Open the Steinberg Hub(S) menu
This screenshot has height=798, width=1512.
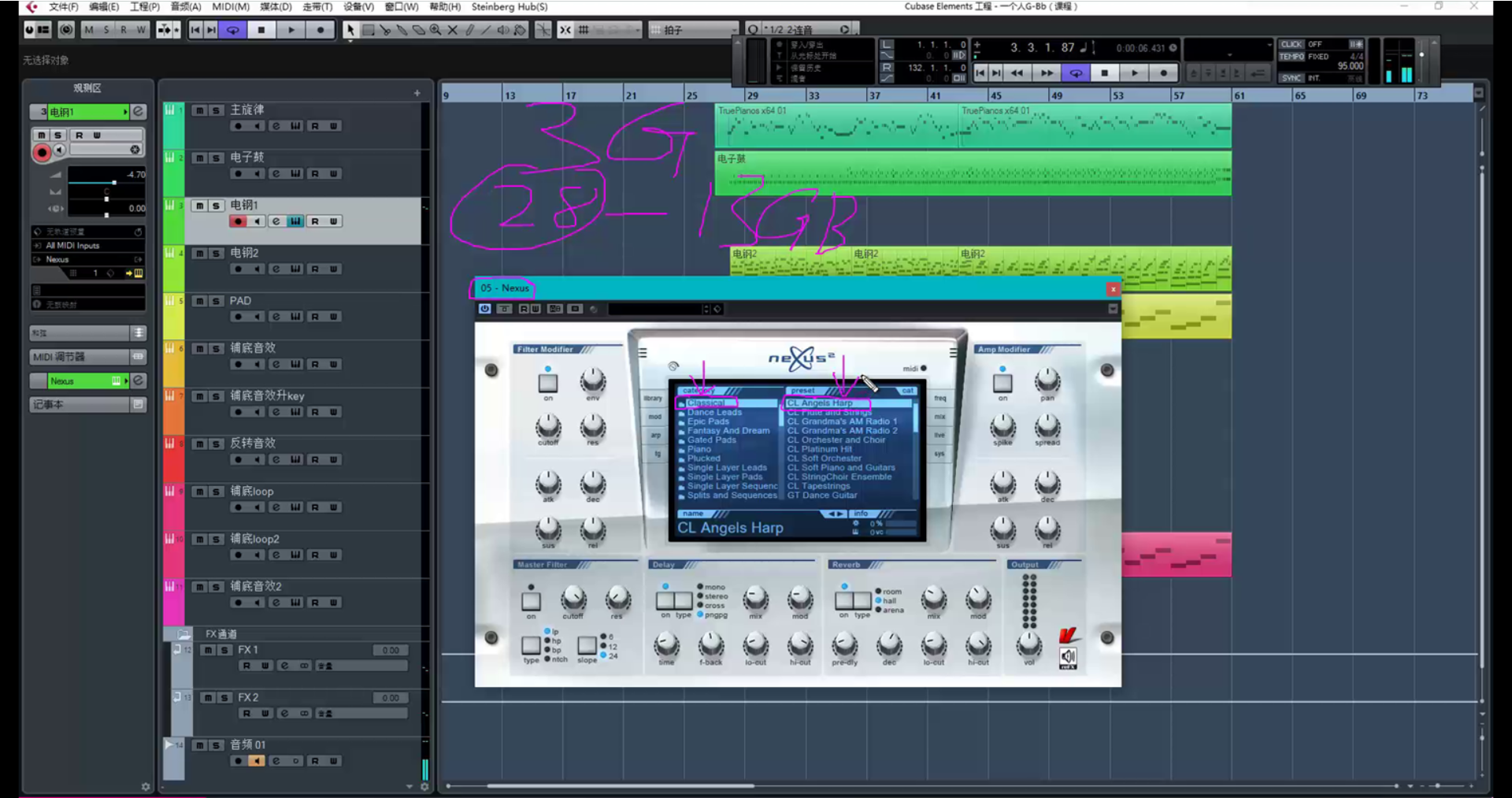[x=510, y=6]
